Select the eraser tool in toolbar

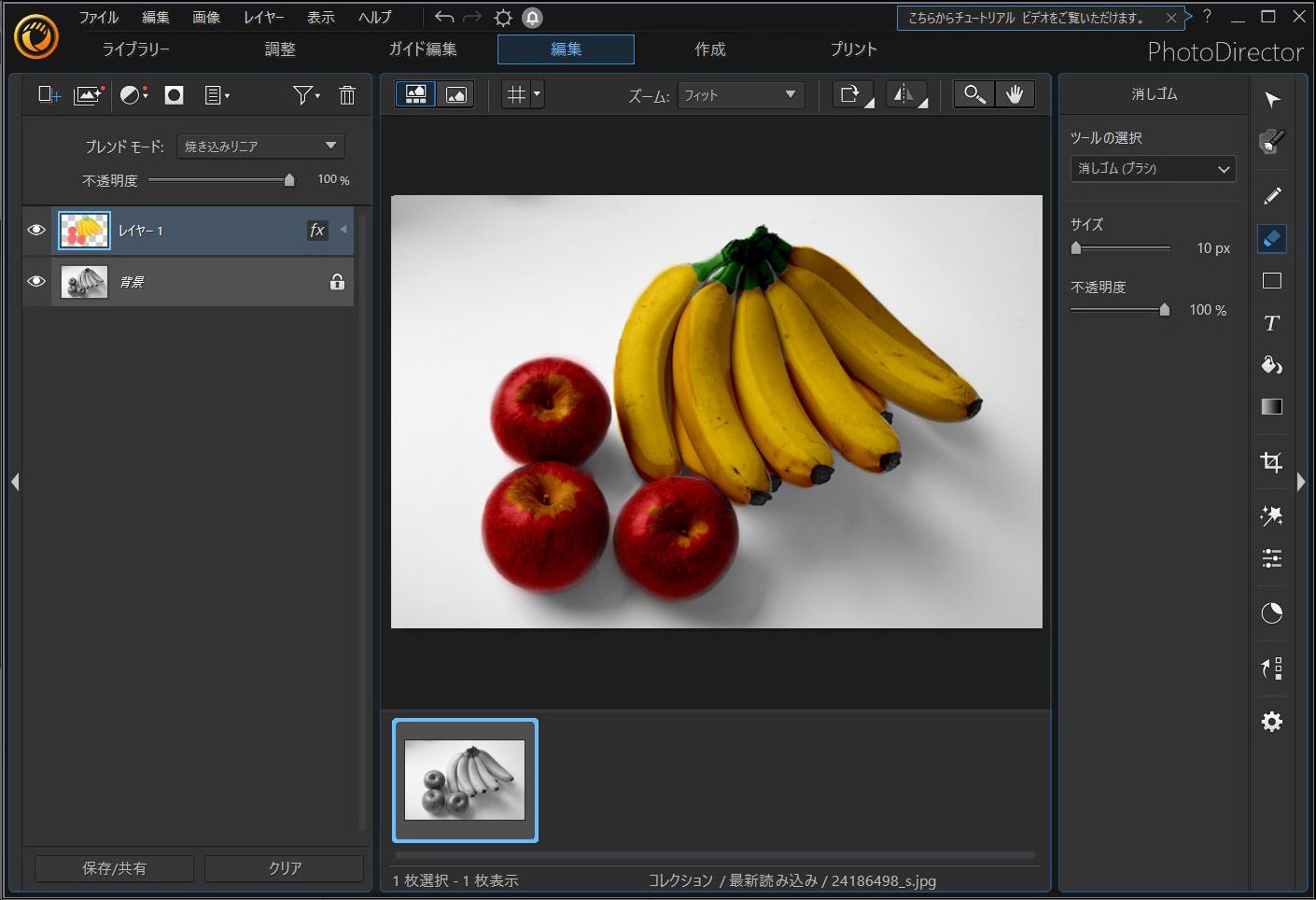(1272, 239)
